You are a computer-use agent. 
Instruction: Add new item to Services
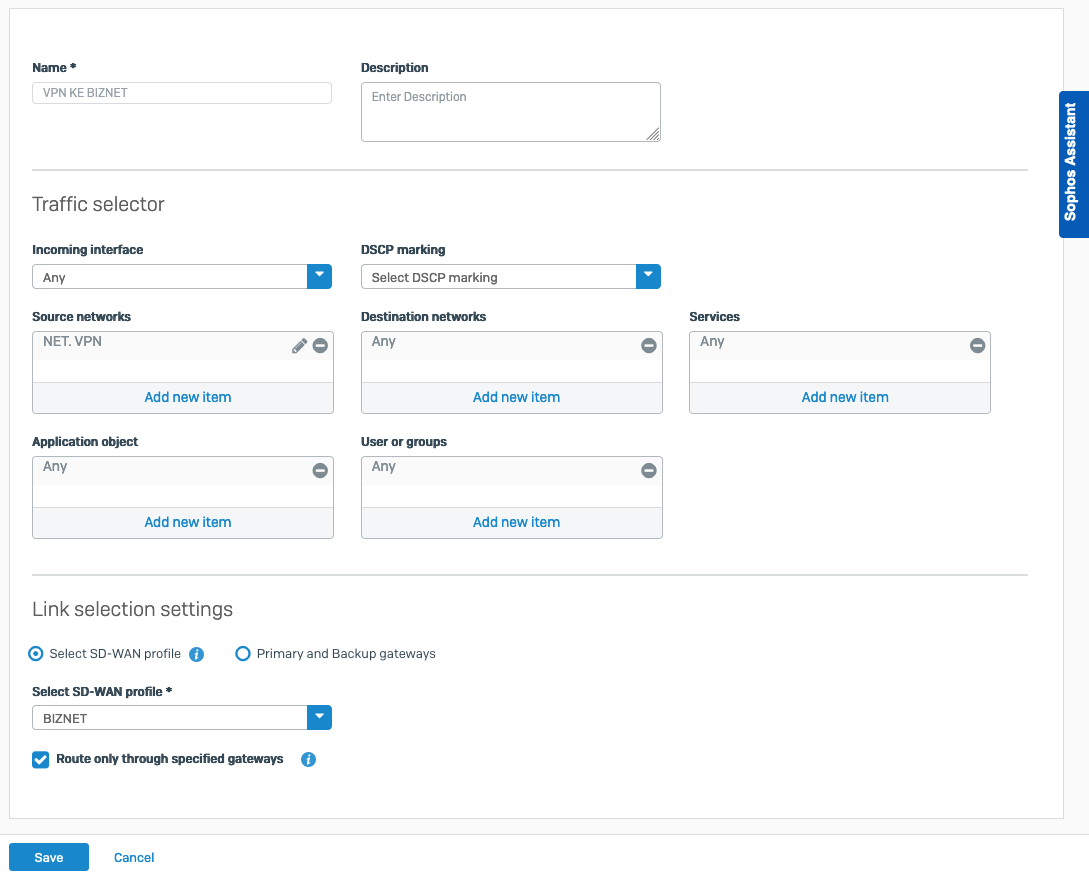tap(845, 397)
